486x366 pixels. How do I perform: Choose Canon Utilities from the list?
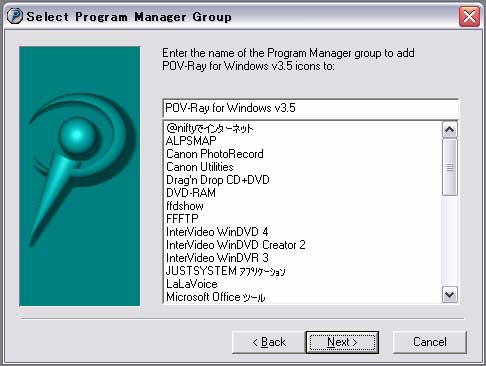pyautogui.click(x=200, y=167)
